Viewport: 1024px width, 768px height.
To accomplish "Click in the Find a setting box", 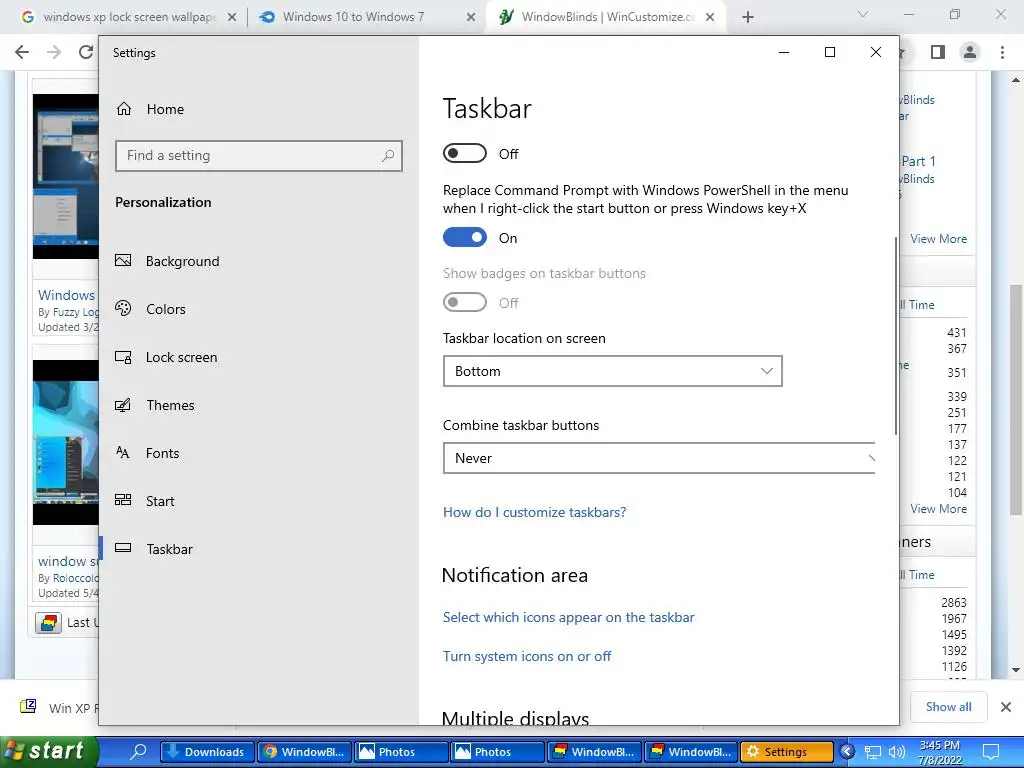I will click(x=259, y=155).
